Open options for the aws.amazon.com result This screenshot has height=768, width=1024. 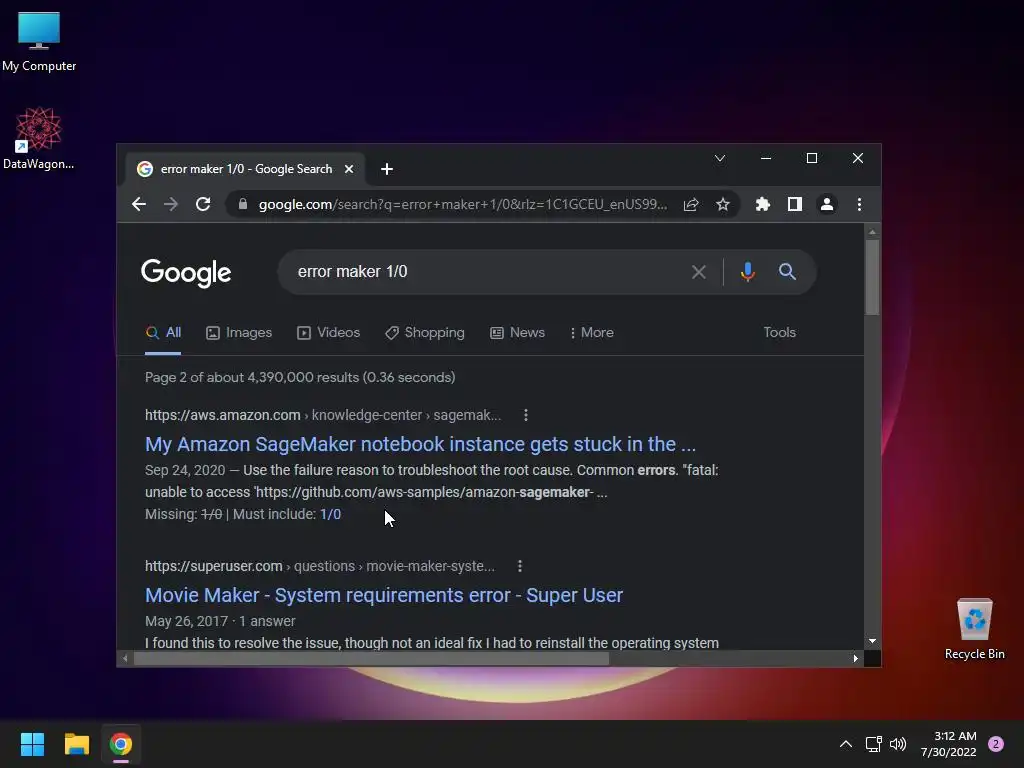[526, 415]
